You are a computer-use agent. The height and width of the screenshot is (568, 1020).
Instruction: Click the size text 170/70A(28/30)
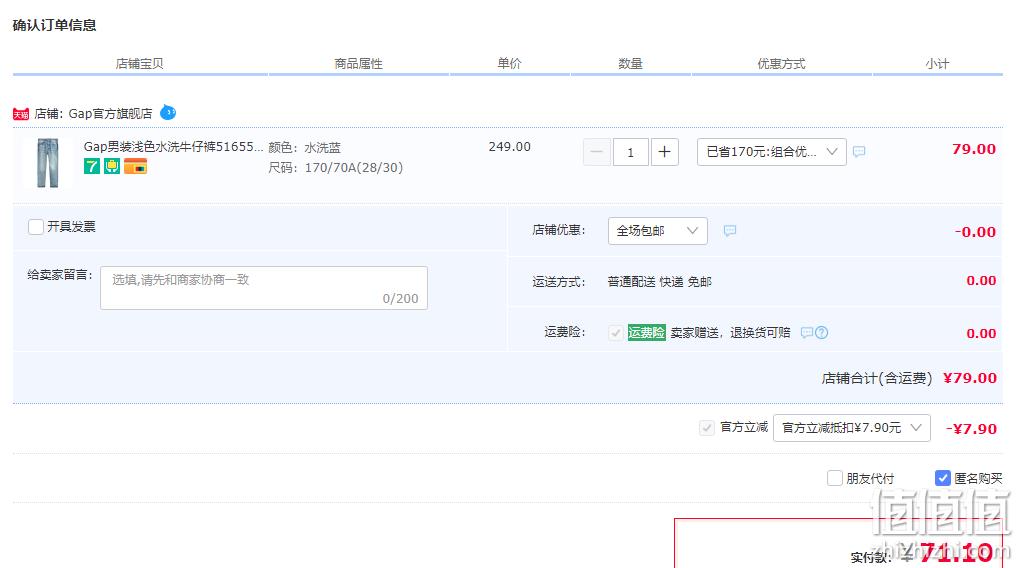[354, 168]
